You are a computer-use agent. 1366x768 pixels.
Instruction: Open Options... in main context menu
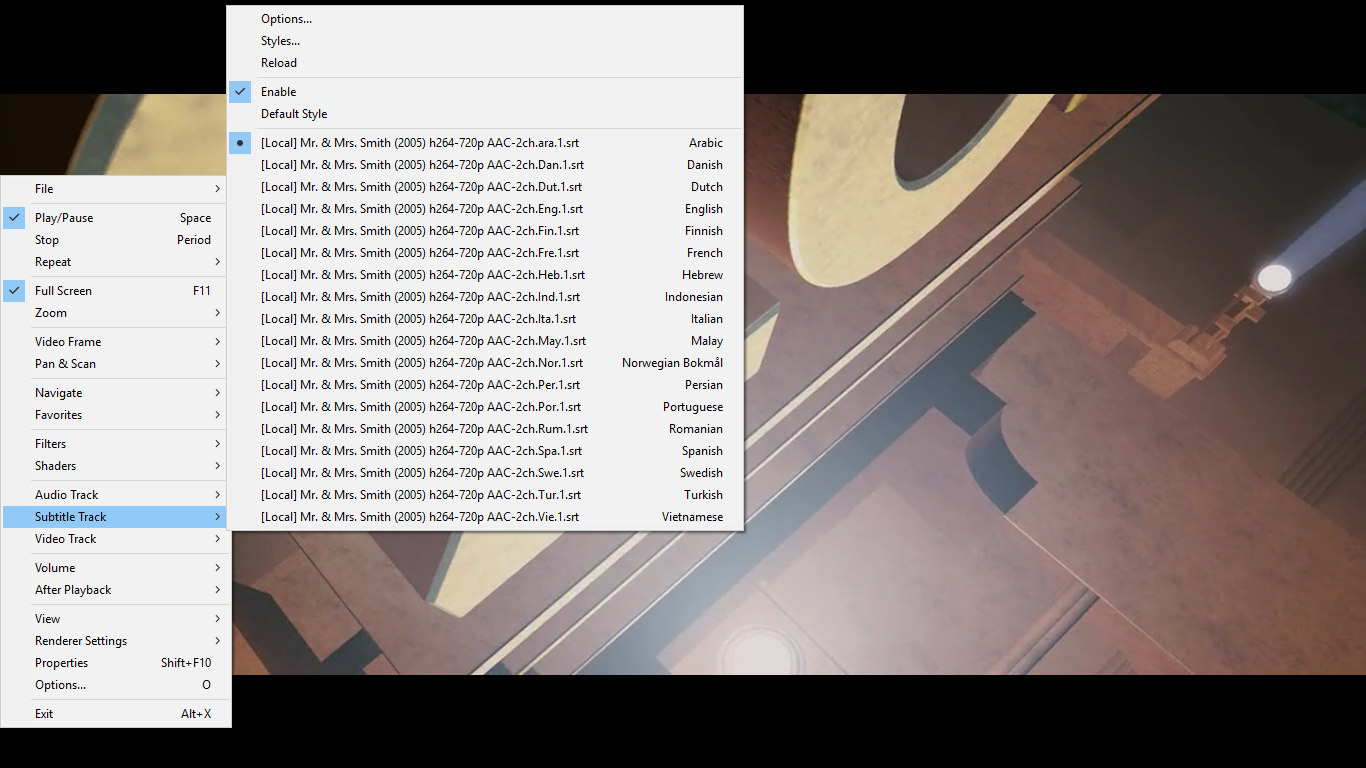click(115, 685)
